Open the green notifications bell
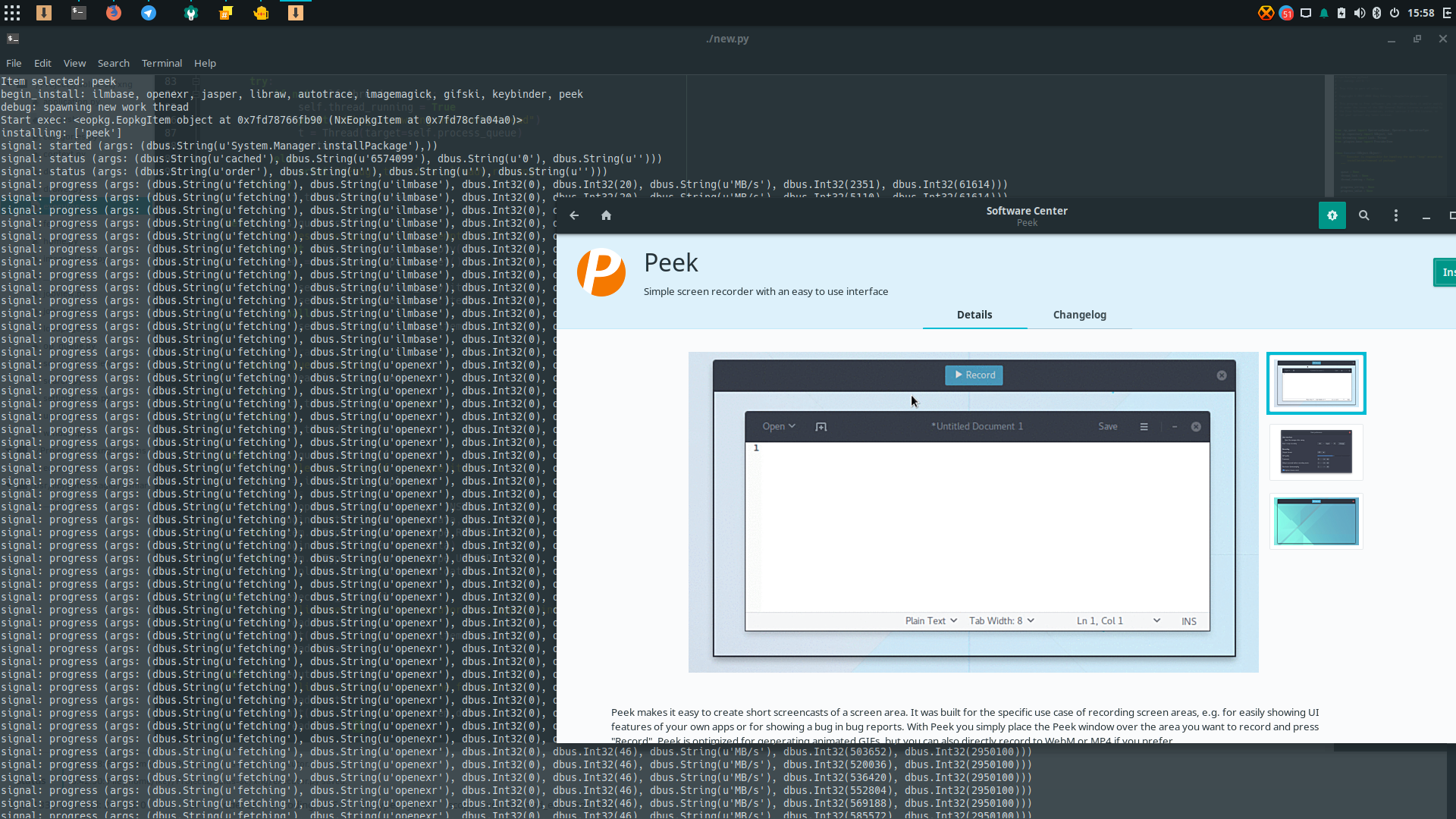Viewport: 1456px width, 819px height. [x=1324, y=13]
